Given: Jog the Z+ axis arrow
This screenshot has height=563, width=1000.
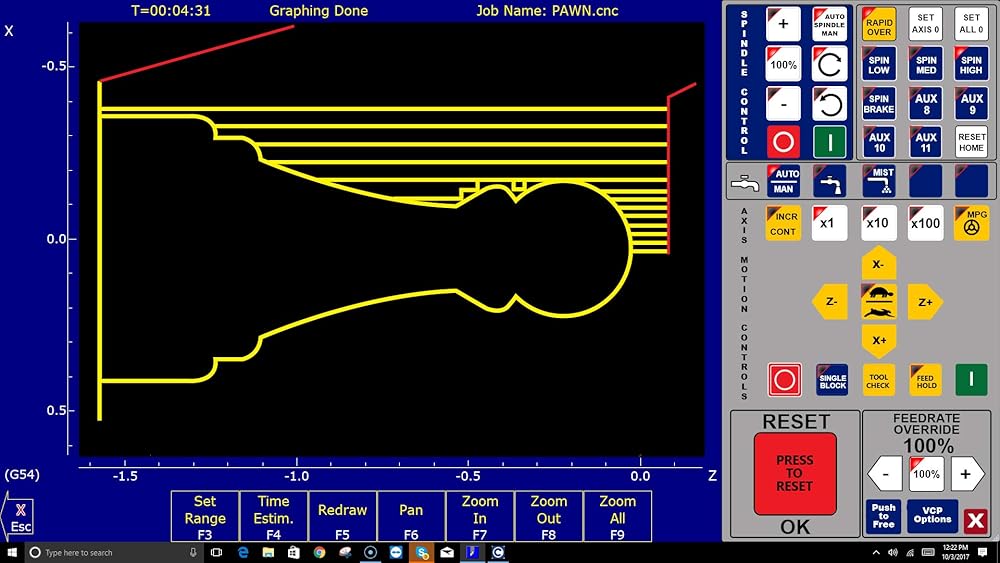Looking at the screenshot, I should click(925, 302).
